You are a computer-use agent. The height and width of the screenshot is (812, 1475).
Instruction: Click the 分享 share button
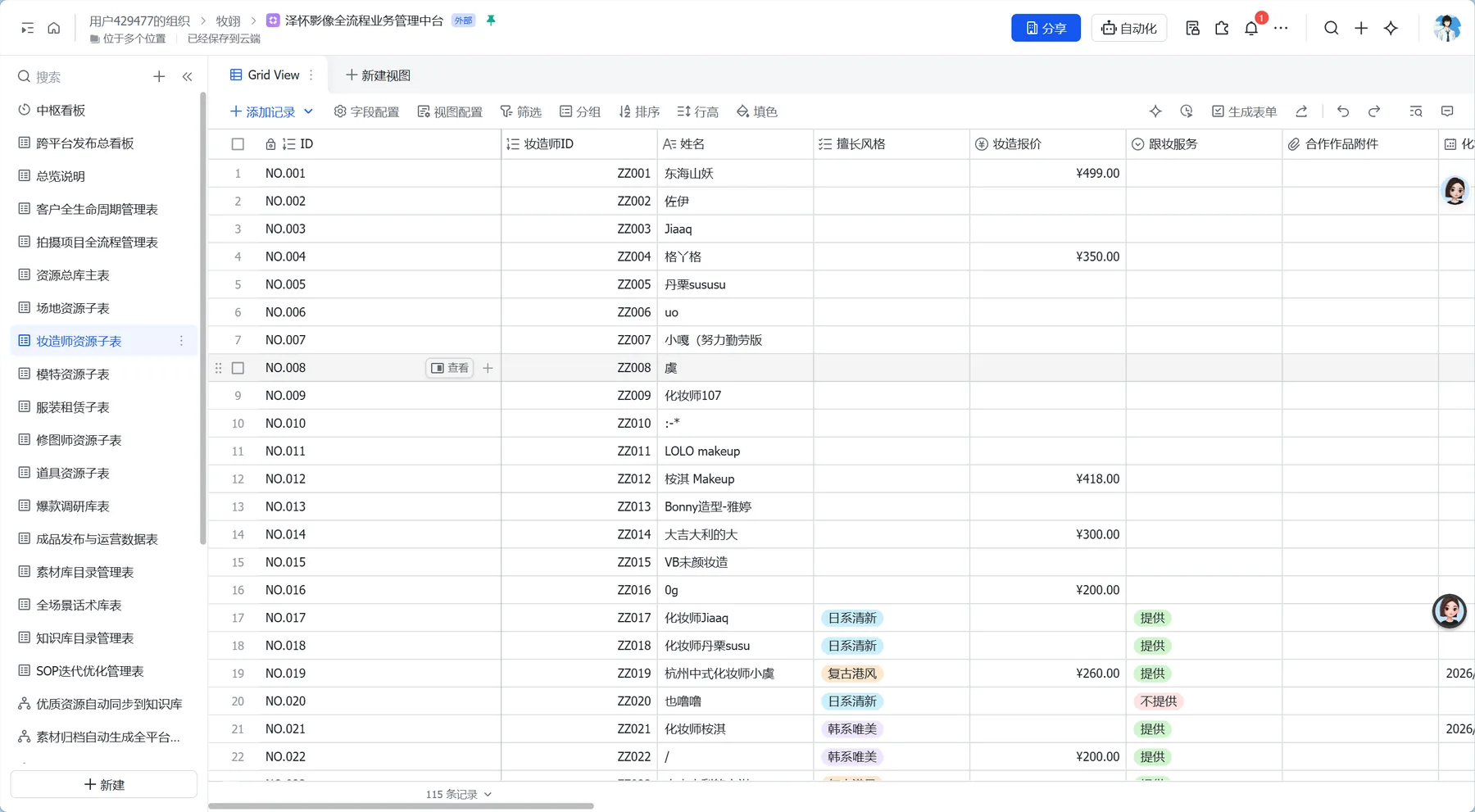(x=1046, y=28)
